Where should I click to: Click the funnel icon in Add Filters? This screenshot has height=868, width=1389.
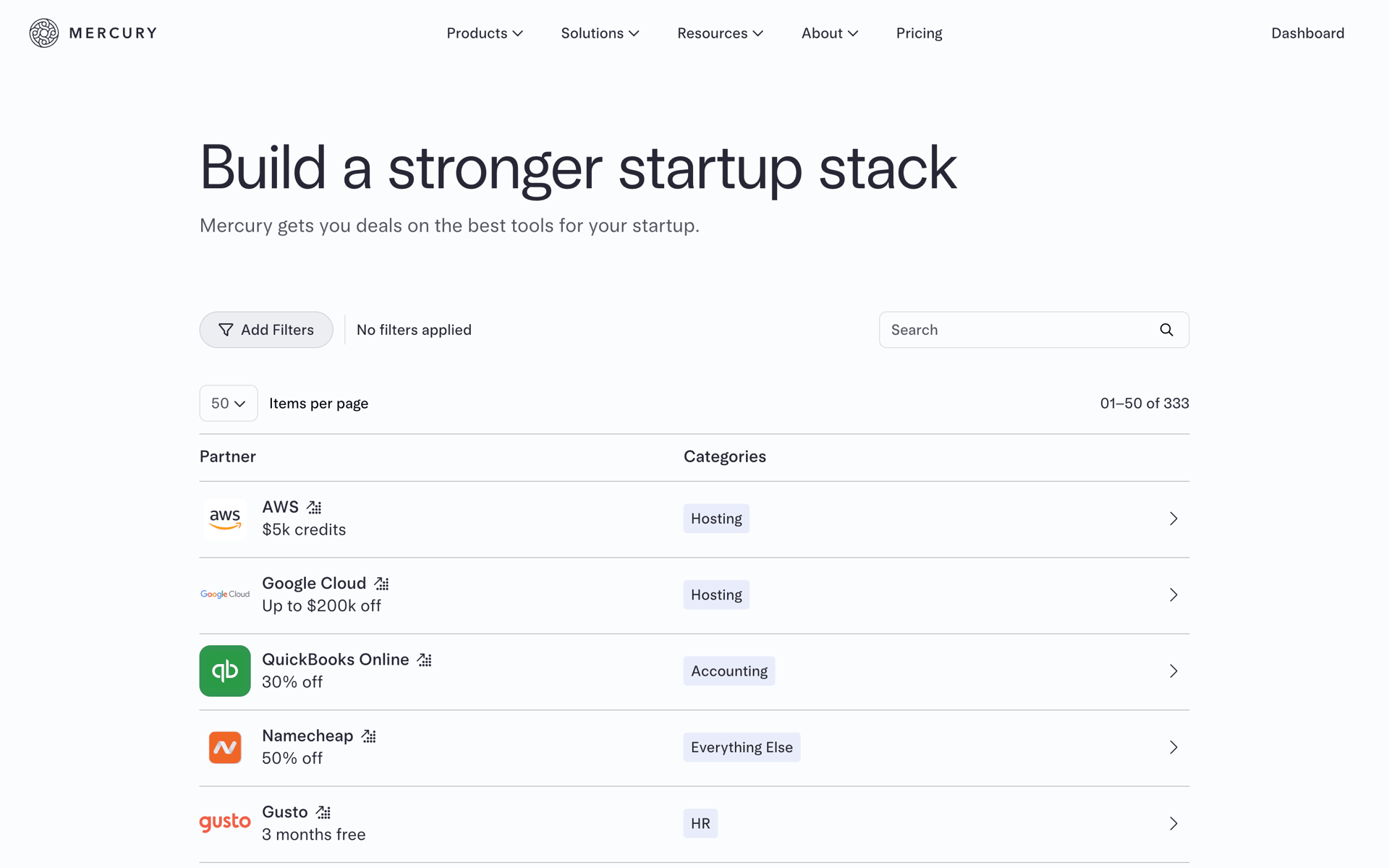click(x=226, y=330)
